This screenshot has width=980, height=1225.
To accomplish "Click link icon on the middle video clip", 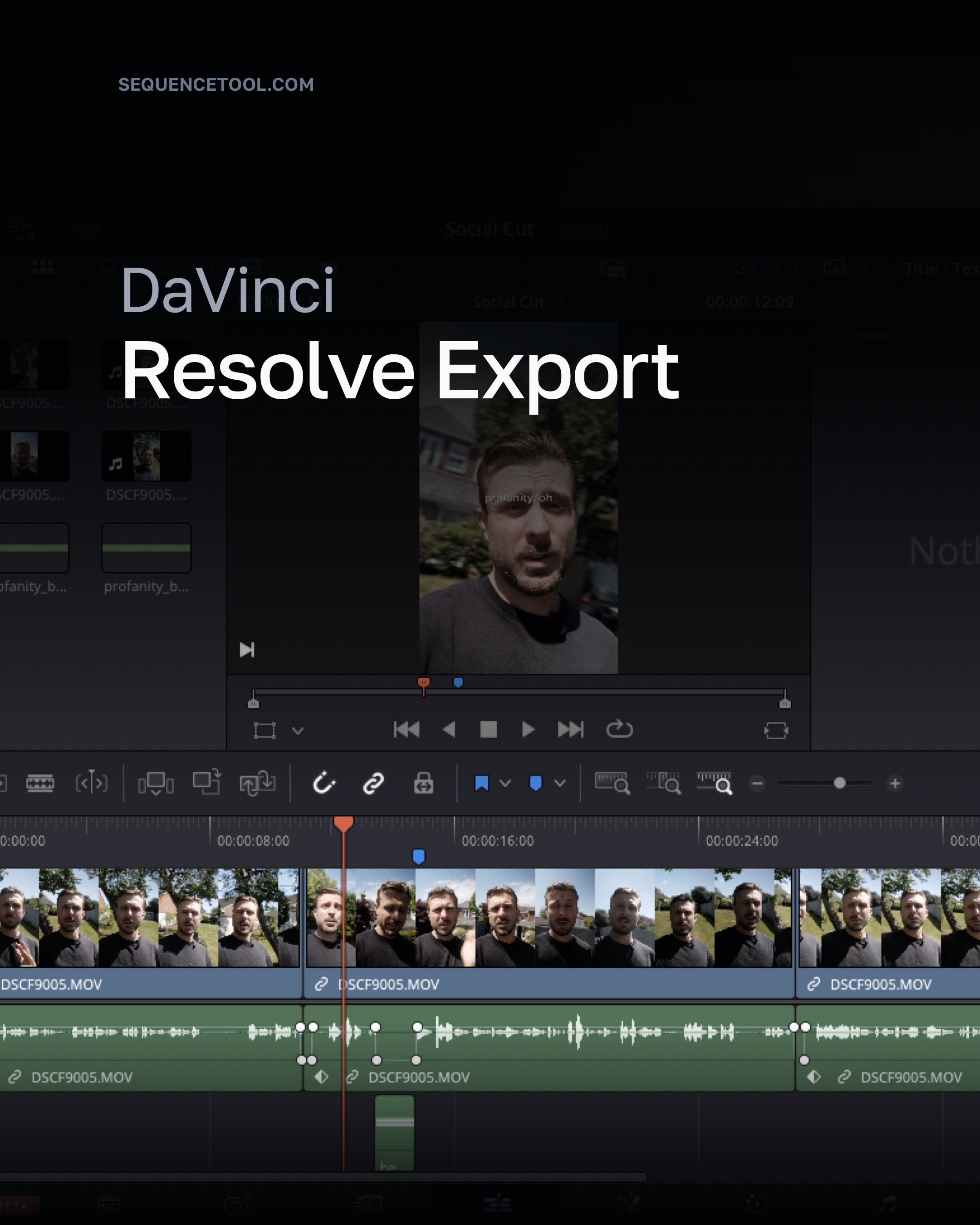I will 322,984.
